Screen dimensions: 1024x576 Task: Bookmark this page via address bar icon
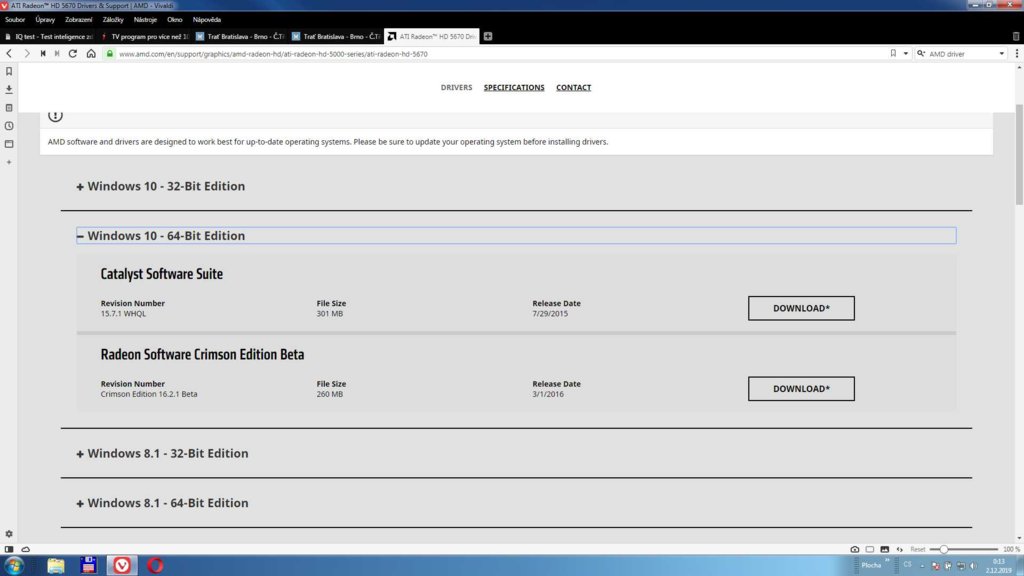click(893, 54)
